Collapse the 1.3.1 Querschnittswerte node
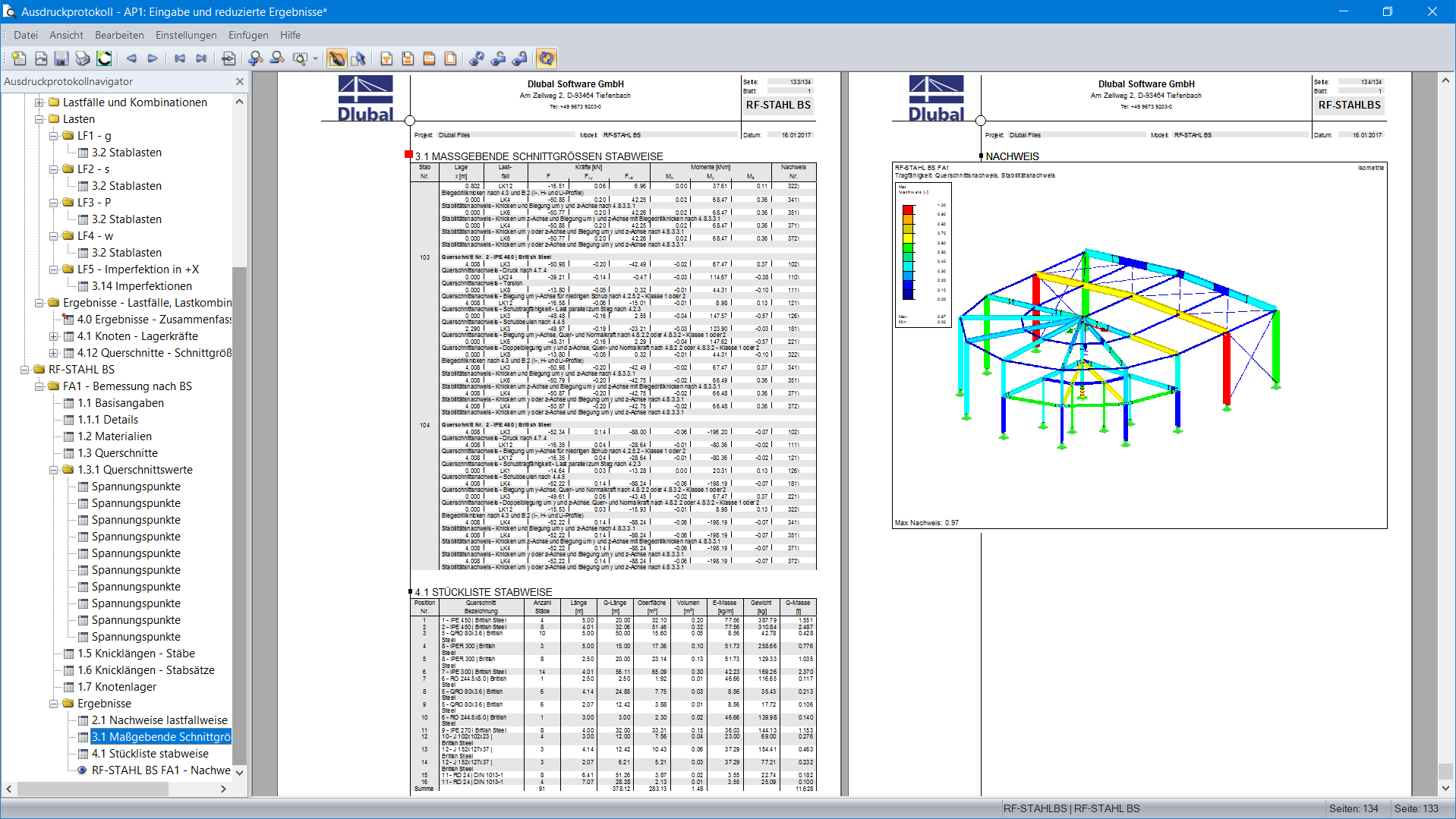Viewport: 1456px width, 819px height. [53, 470]
